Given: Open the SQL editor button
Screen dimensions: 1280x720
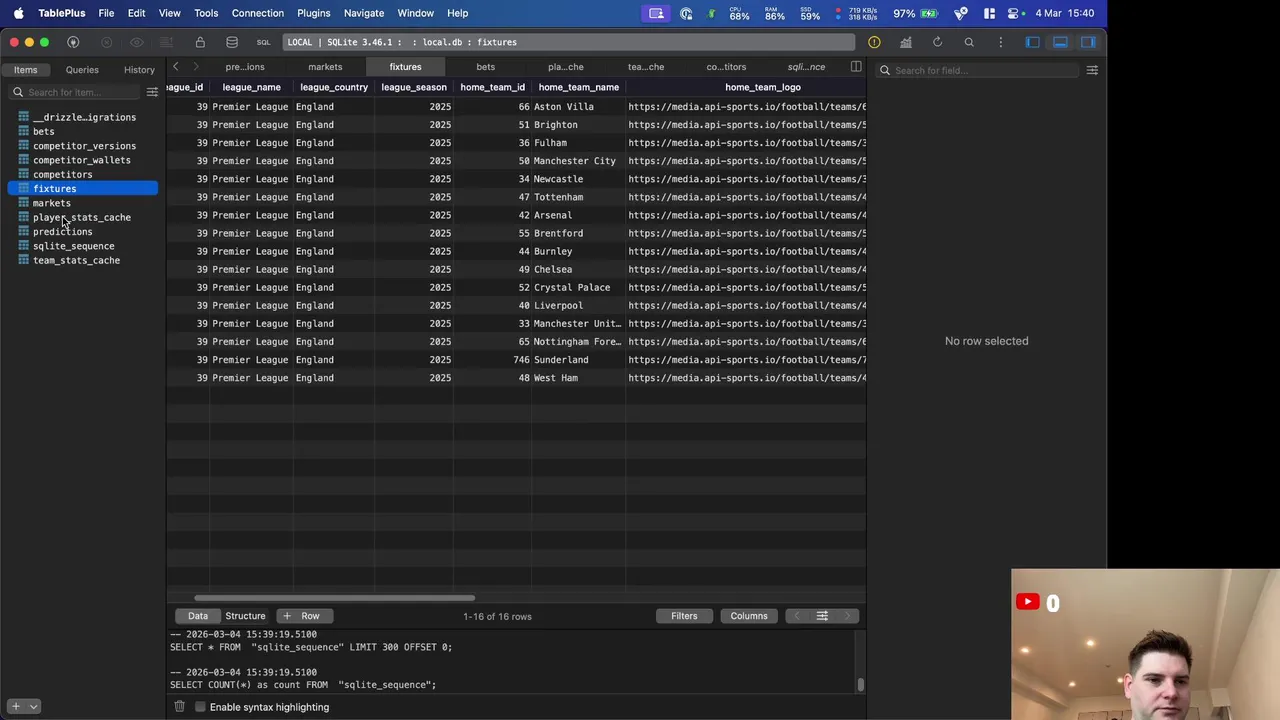Looking at the screenshot, I should click(263, 42).
